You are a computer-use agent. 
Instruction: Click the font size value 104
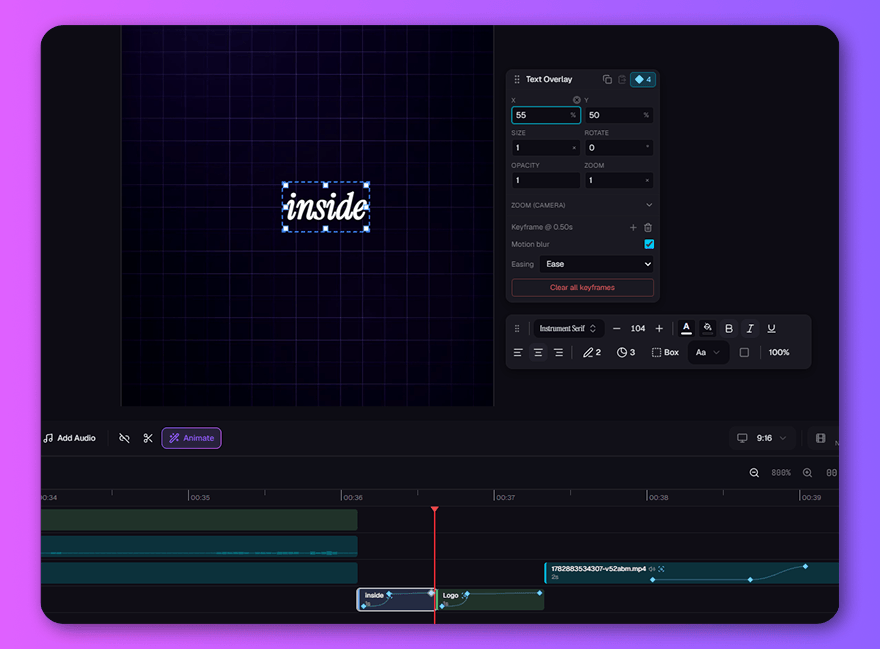pos(638,328)
